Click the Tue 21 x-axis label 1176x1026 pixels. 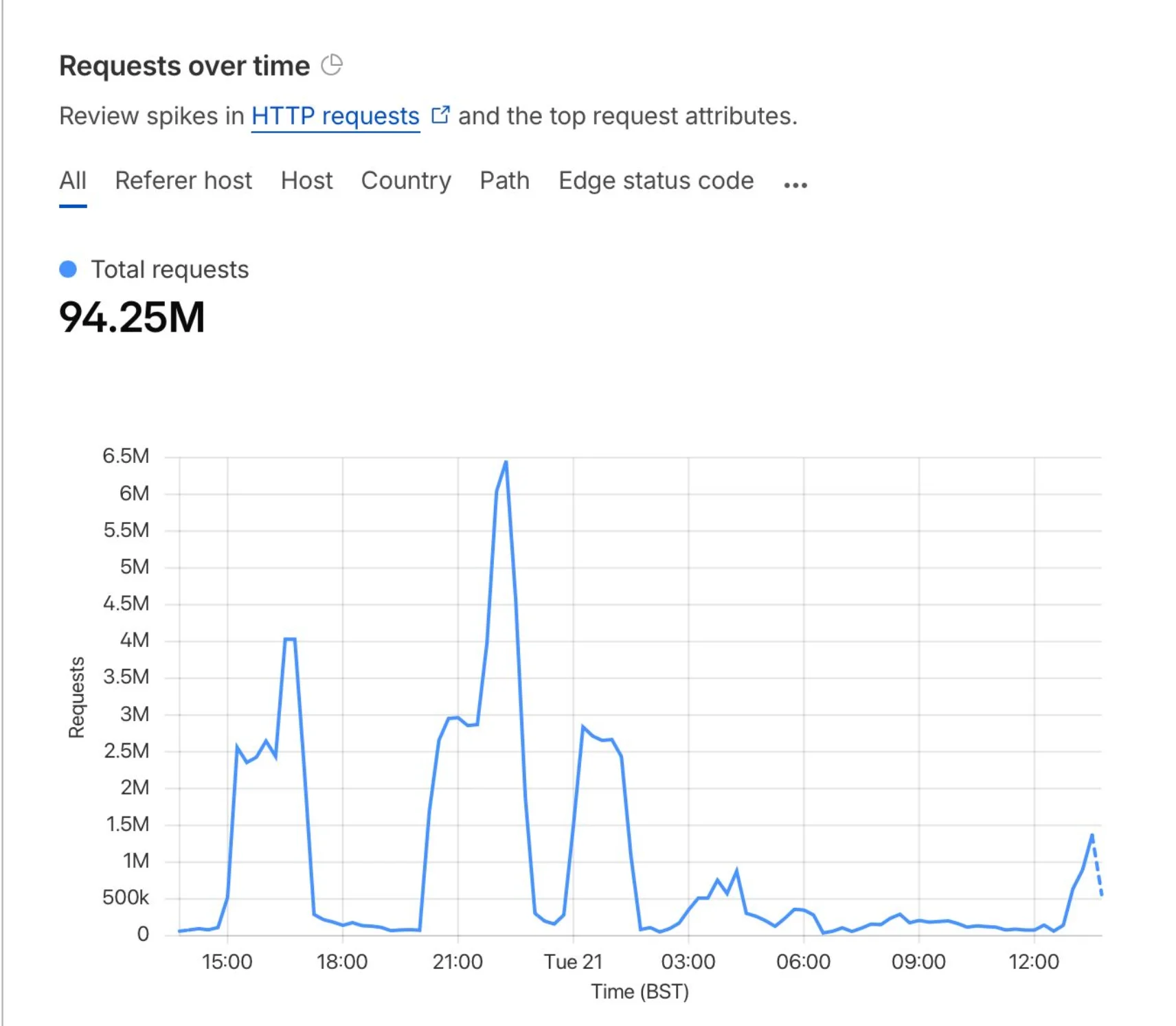tap(573, 961)
